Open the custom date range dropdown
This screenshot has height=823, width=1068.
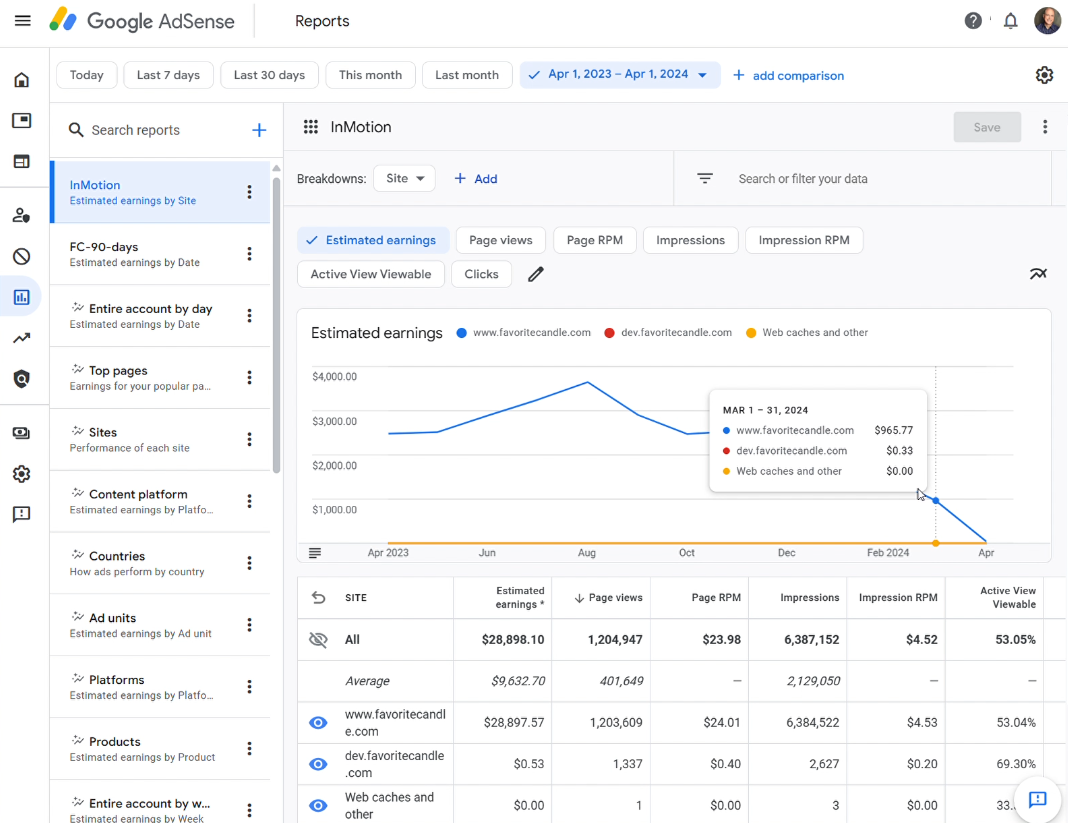pos(620,74)
